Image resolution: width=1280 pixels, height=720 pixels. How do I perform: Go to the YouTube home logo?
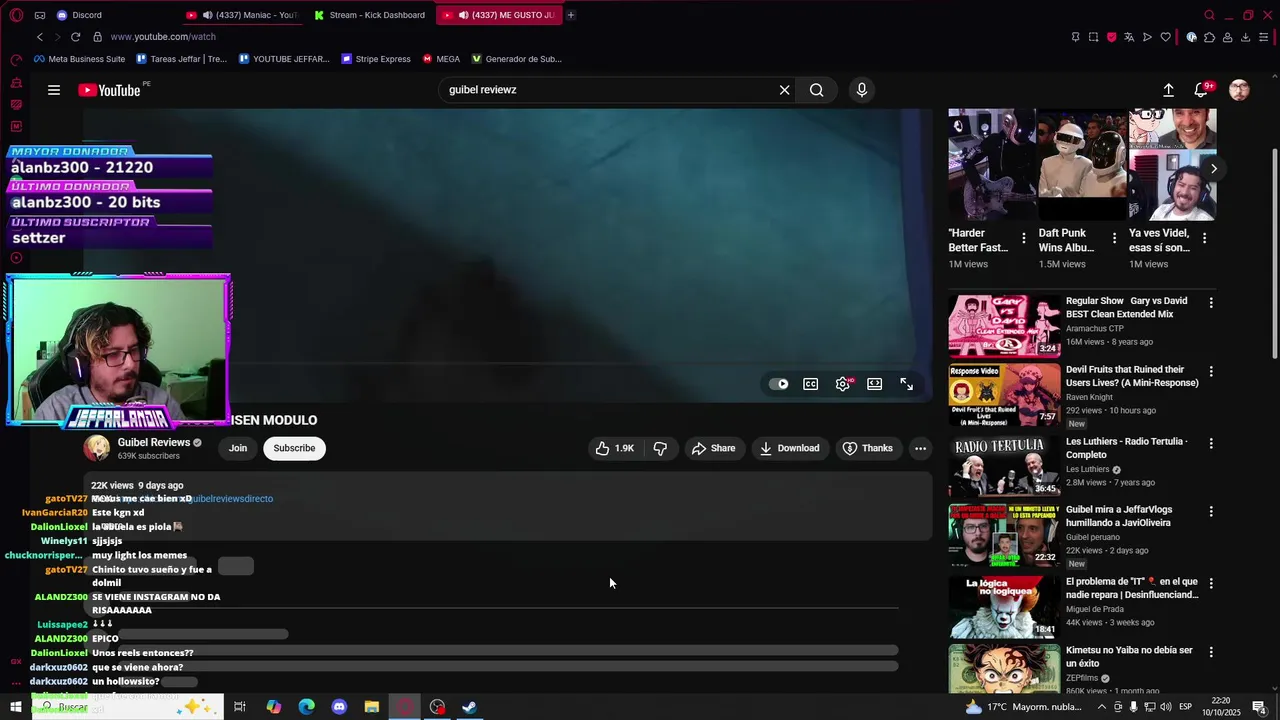point(110,90)
